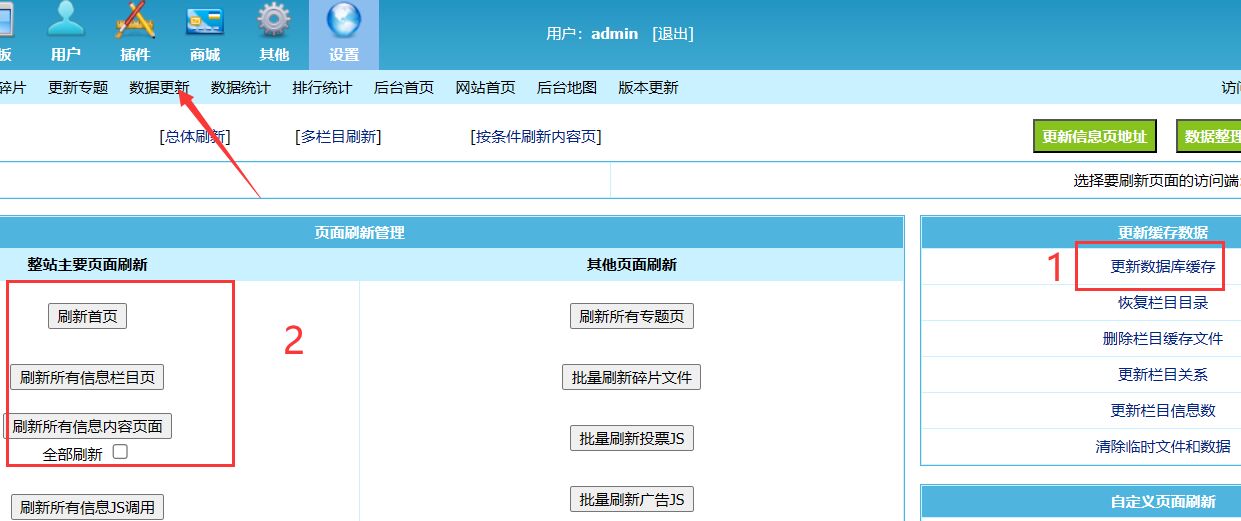Toggle the 全部刷新 checkbox
Image resolution: width=1241 pixels, height=521 pixels.
pyautogui.click(x=120, y=452)
